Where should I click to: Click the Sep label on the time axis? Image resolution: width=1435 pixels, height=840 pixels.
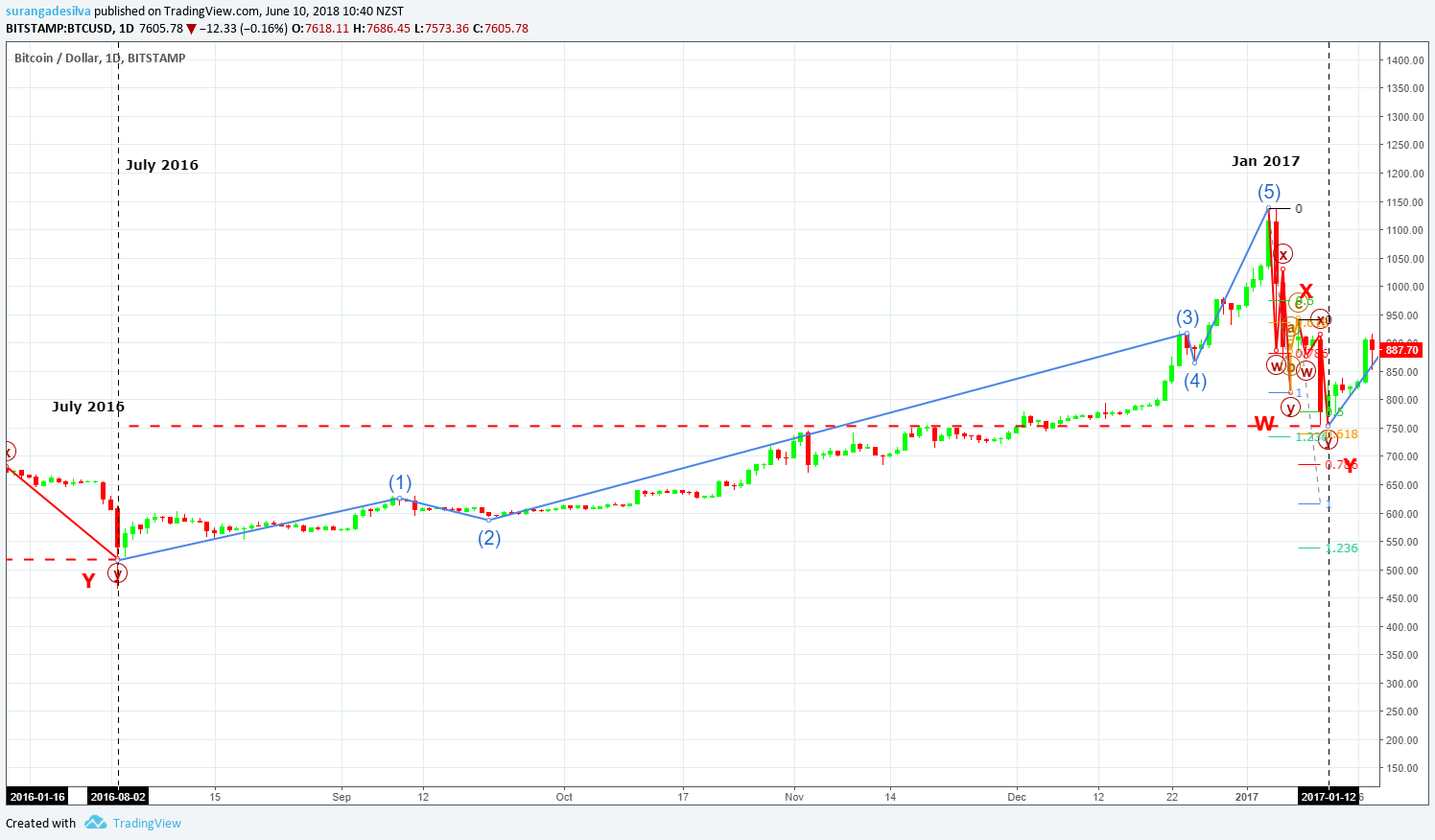(x=341, y=797)
